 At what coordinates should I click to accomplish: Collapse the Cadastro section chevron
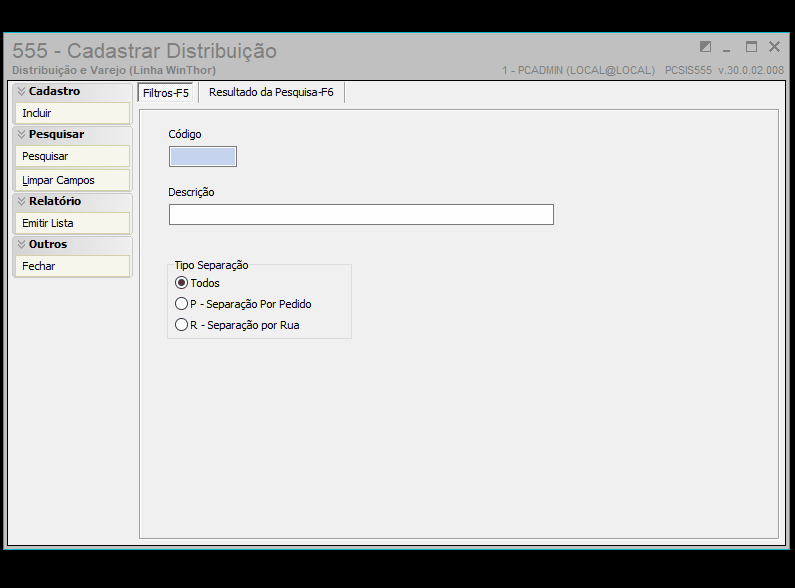tap(21, 91)
